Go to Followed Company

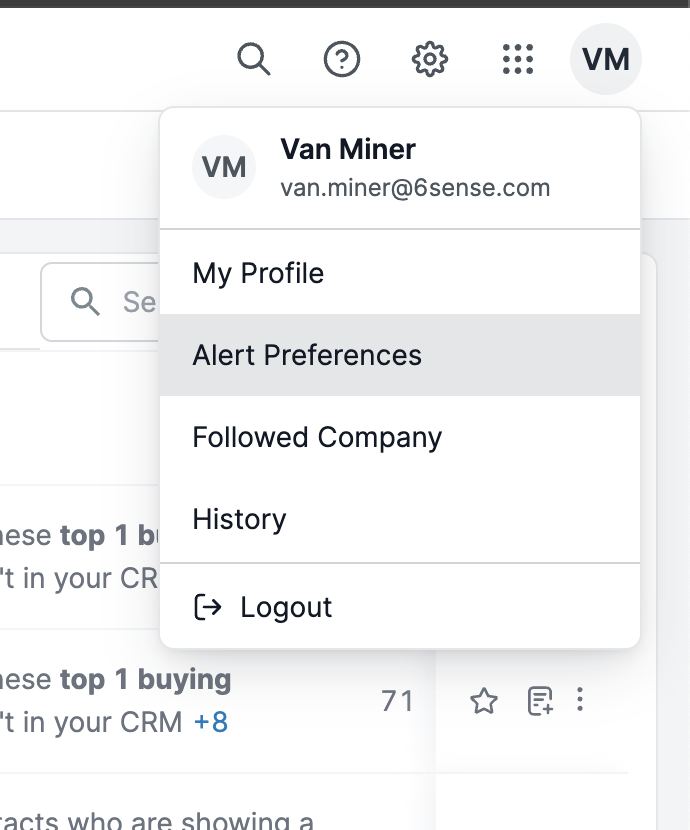pos(400,437)
